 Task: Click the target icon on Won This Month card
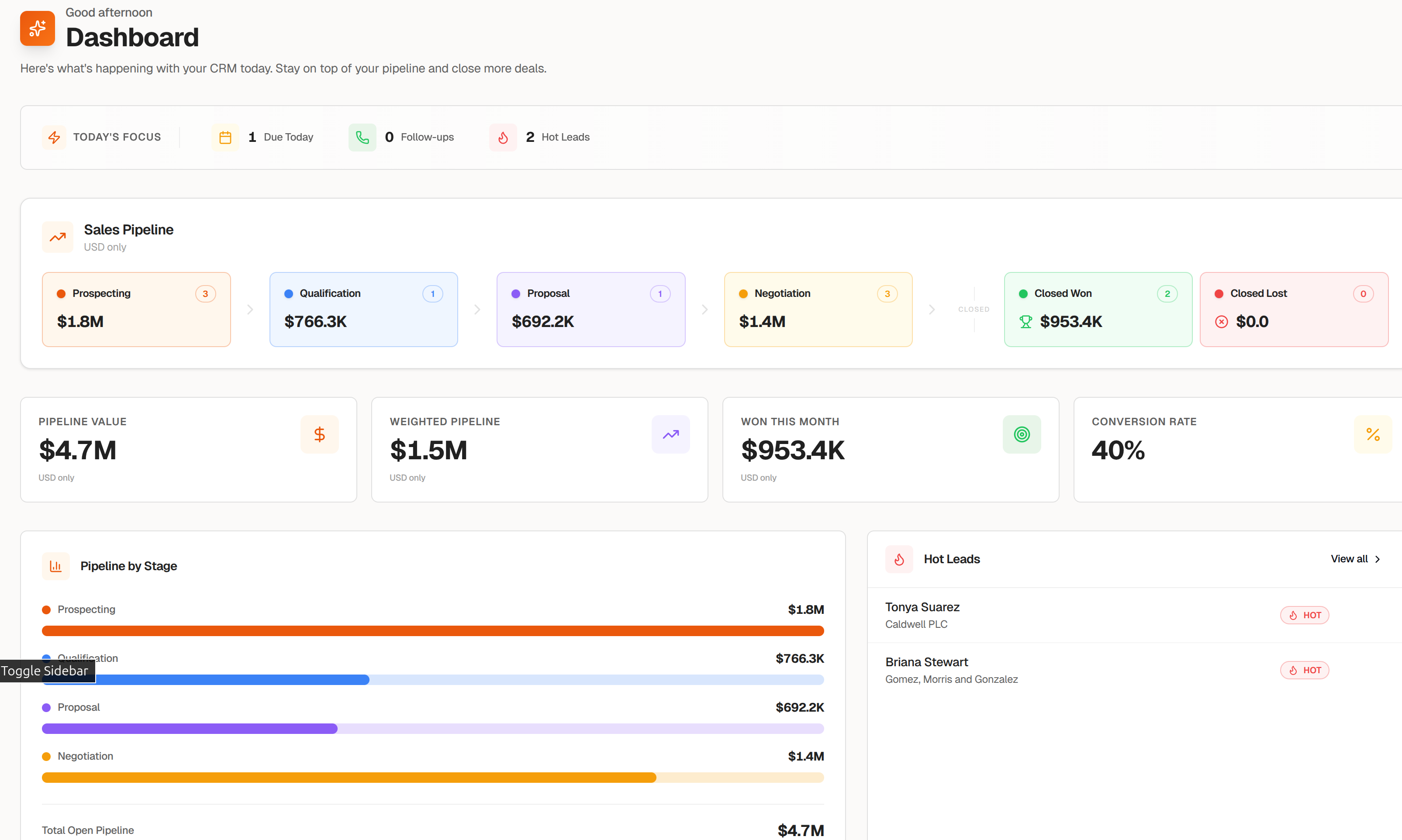point(1022,434)
